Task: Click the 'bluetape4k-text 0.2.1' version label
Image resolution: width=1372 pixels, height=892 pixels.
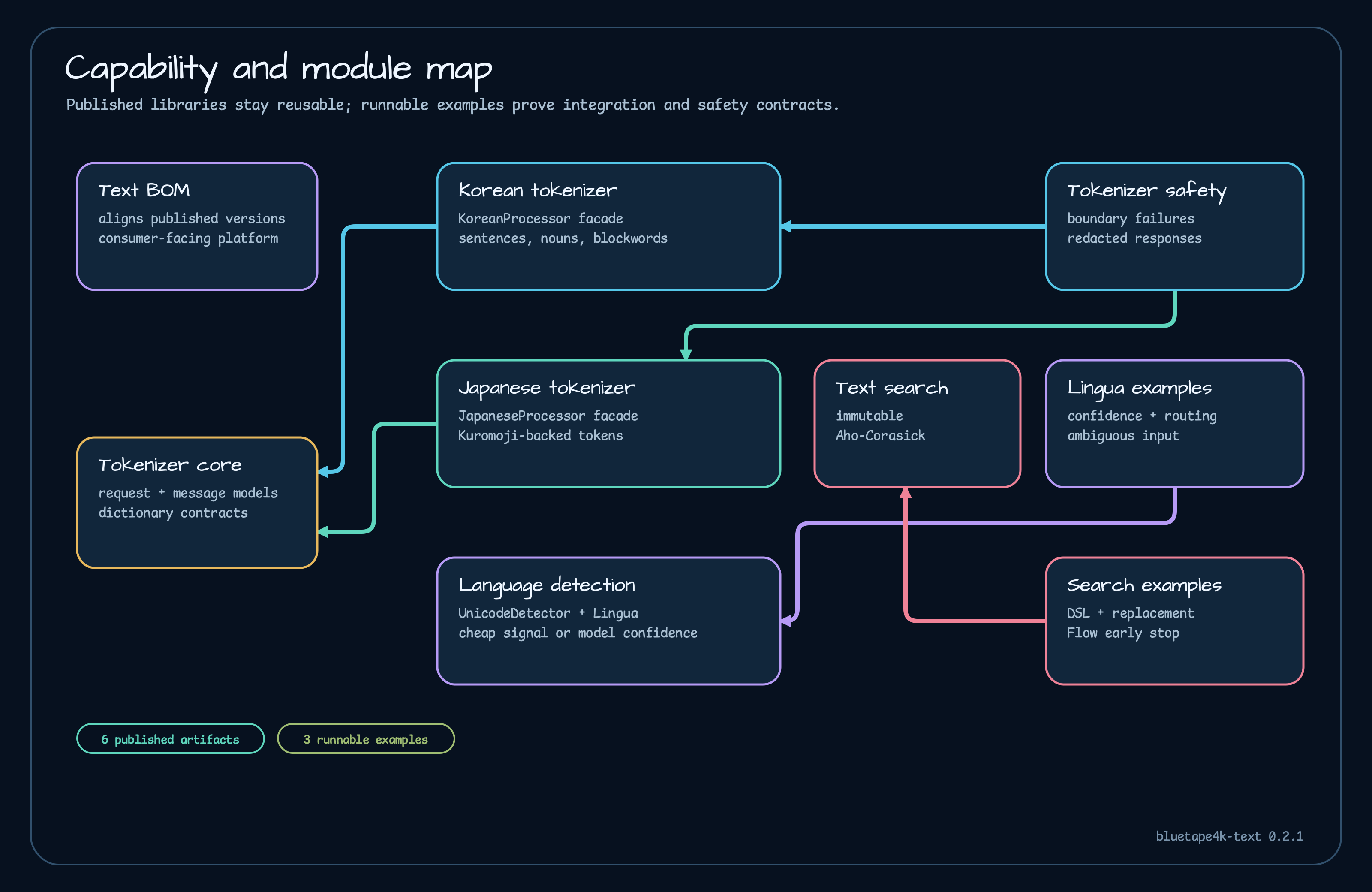Action: [x=1229, y=836]
